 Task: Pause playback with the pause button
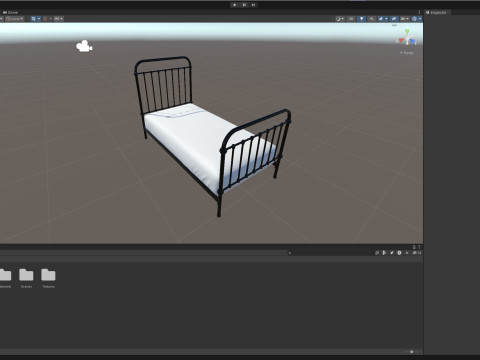[244, 5]
